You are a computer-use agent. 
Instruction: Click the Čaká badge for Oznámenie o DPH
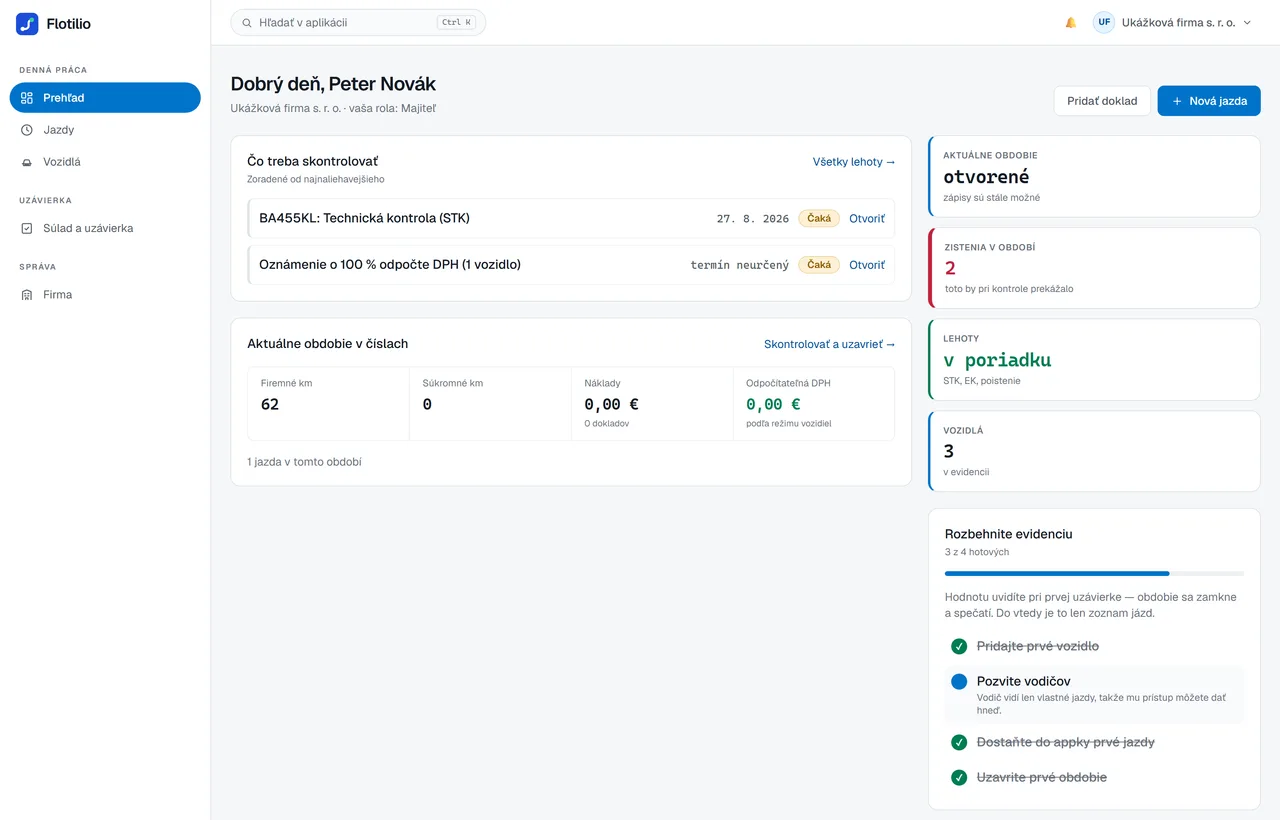point(819,265)
